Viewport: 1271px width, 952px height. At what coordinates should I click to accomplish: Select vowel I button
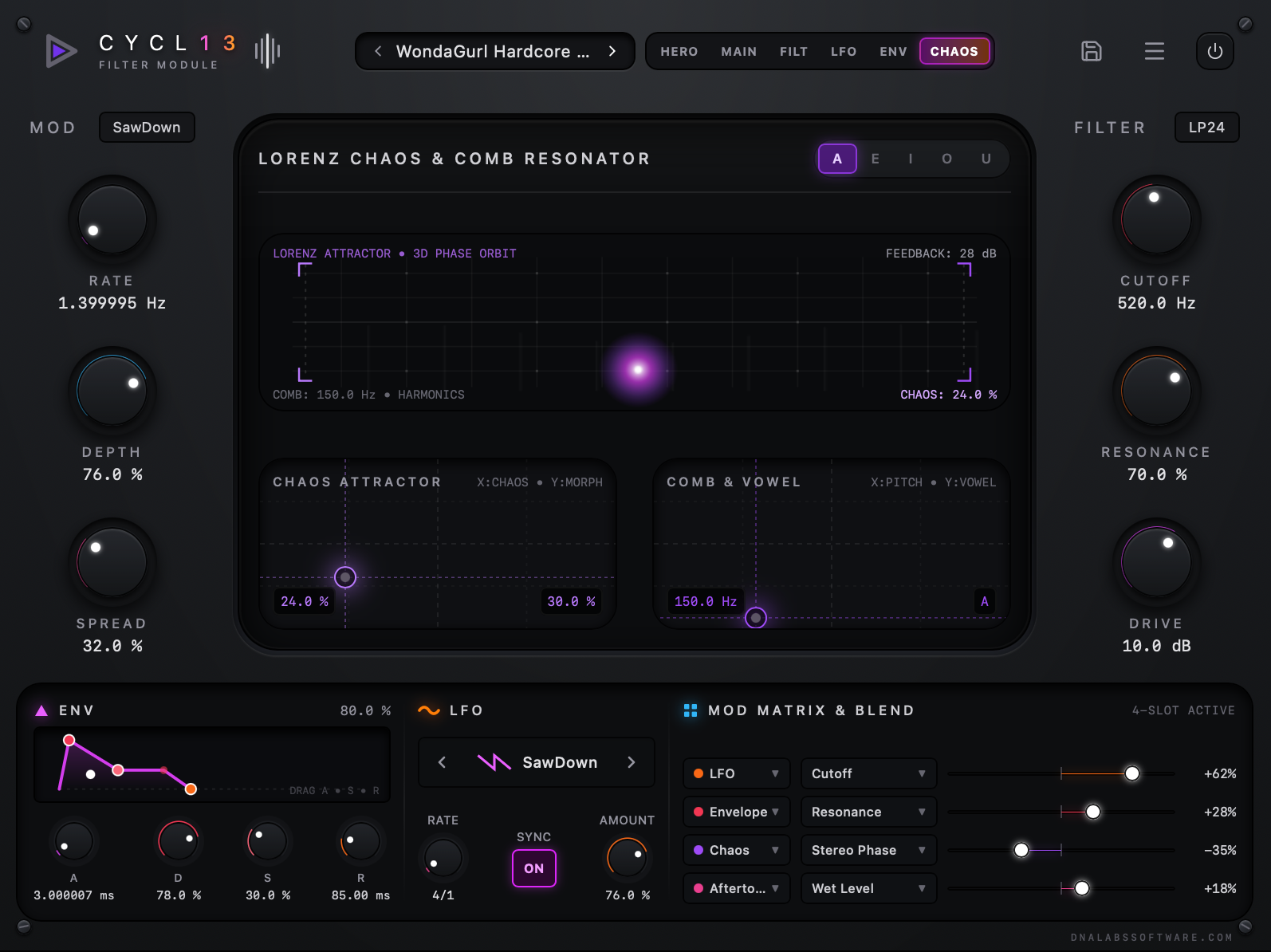coord(911,159)
